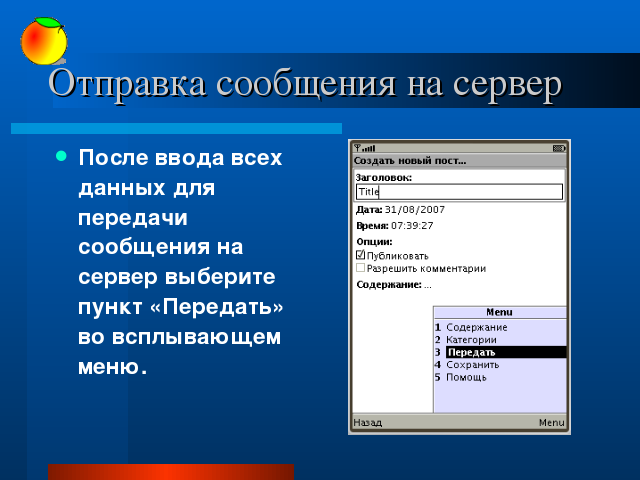
Task: Click the Содержание: ... field
Action: [x=394, y=284]
